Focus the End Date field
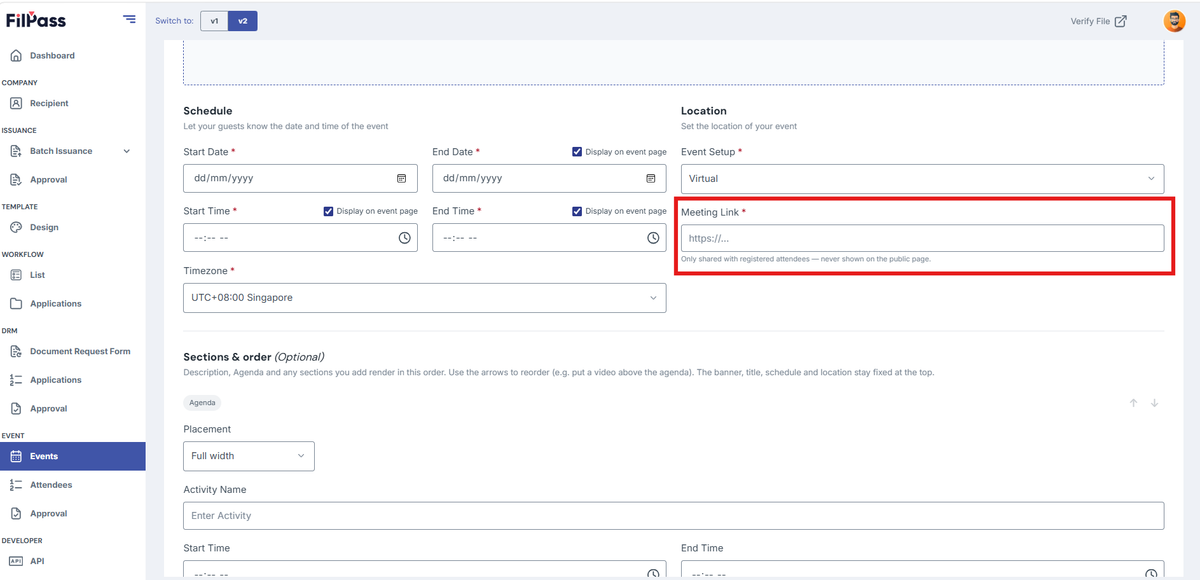 coord(549,178)
